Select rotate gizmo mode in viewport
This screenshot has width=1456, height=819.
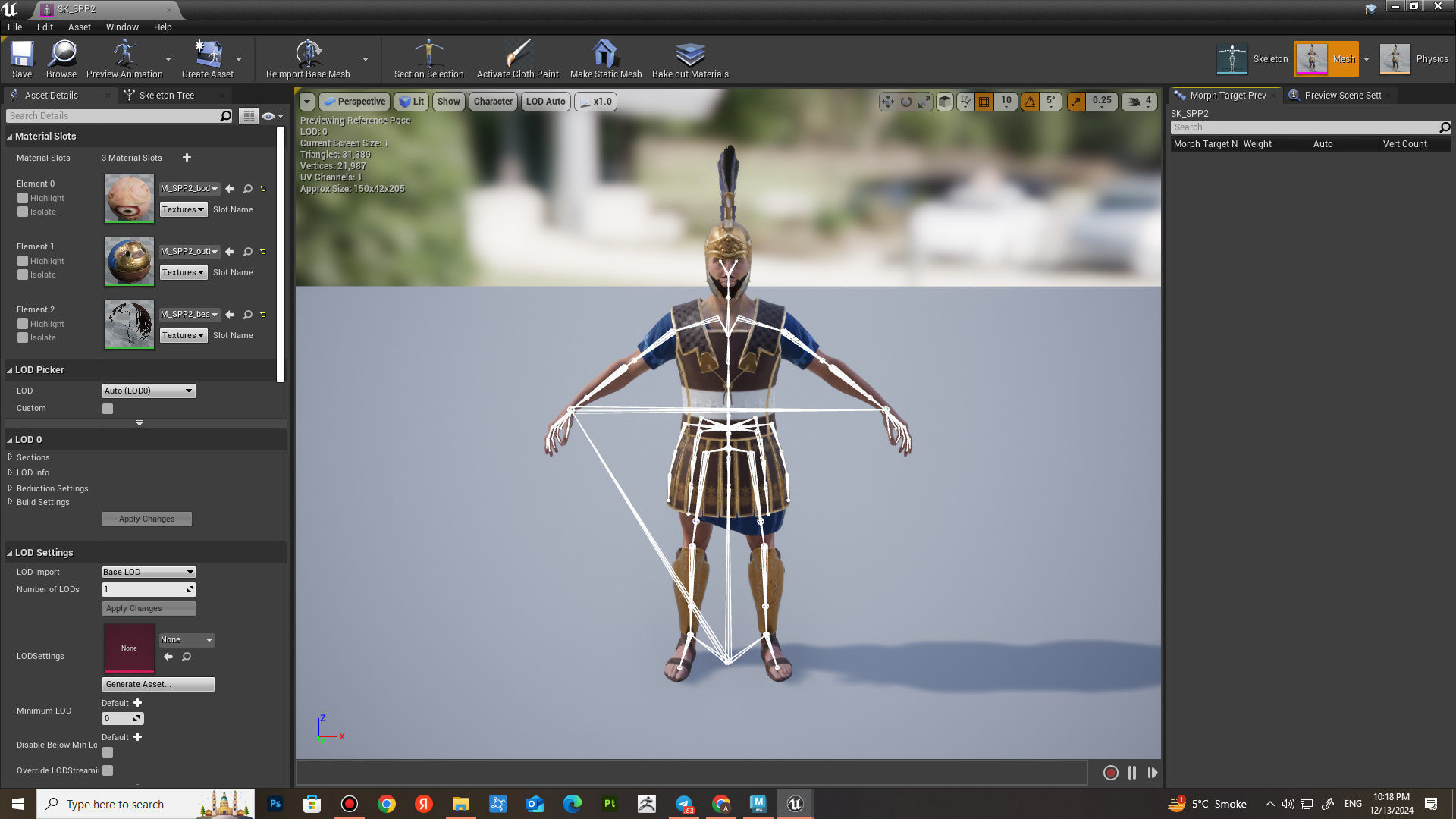point(905,102)
